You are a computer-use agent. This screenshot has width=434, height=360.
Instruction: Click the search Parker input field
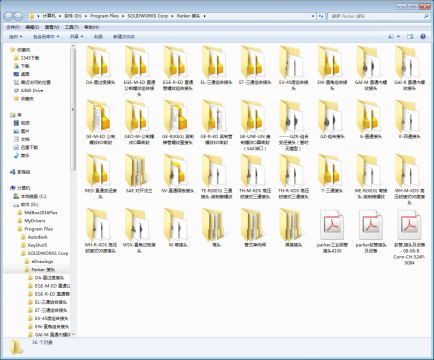[x=375, y=16]
